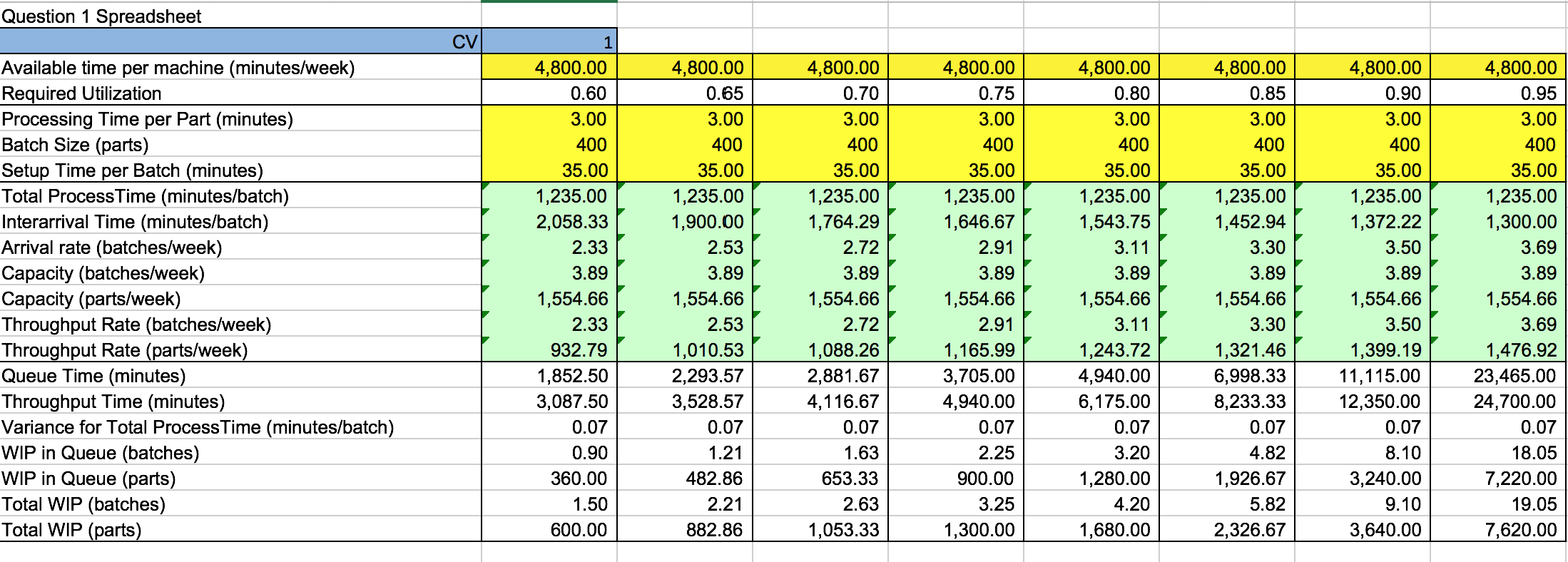Select Queue Time value 1,852.50
The height and width of the screenshot is (562, 1568).
(572, 376)
